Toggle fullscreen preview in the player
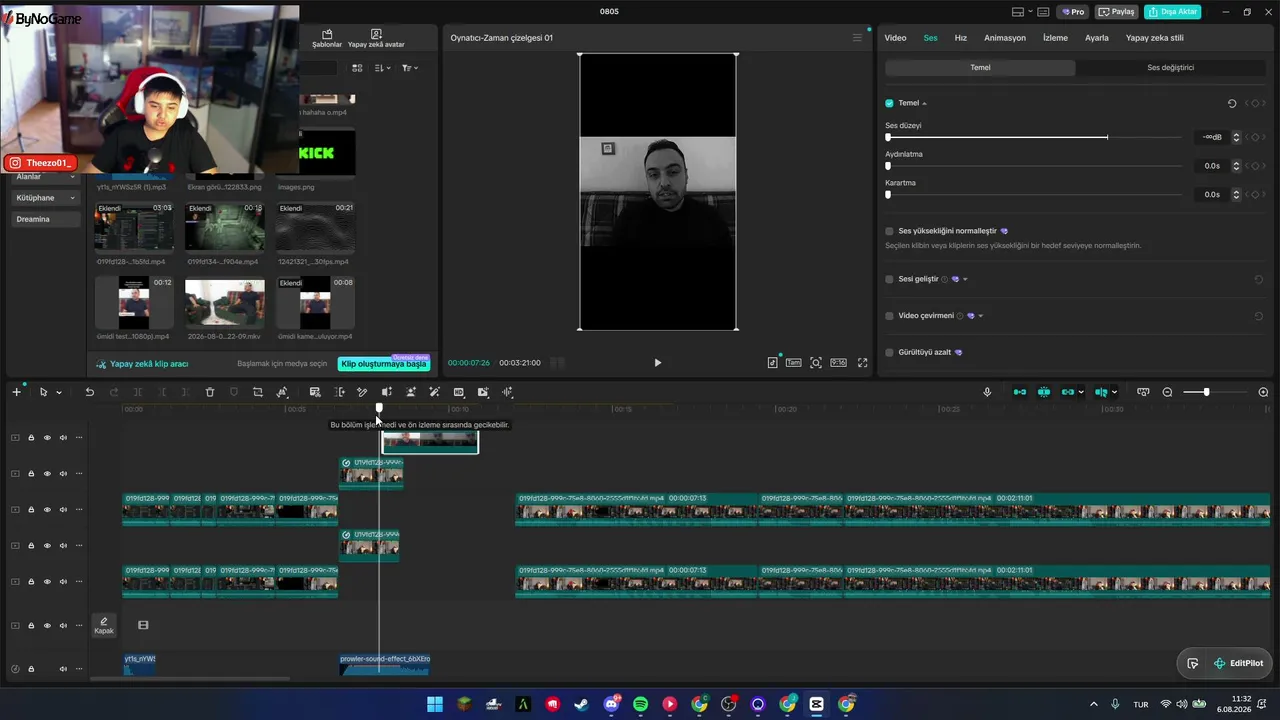1280x720 pixels. (862, 363)
